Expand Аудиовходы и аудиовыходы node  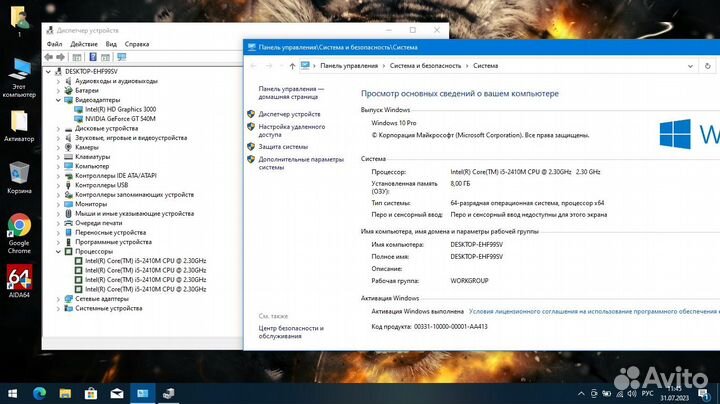[x=58, y=81]
